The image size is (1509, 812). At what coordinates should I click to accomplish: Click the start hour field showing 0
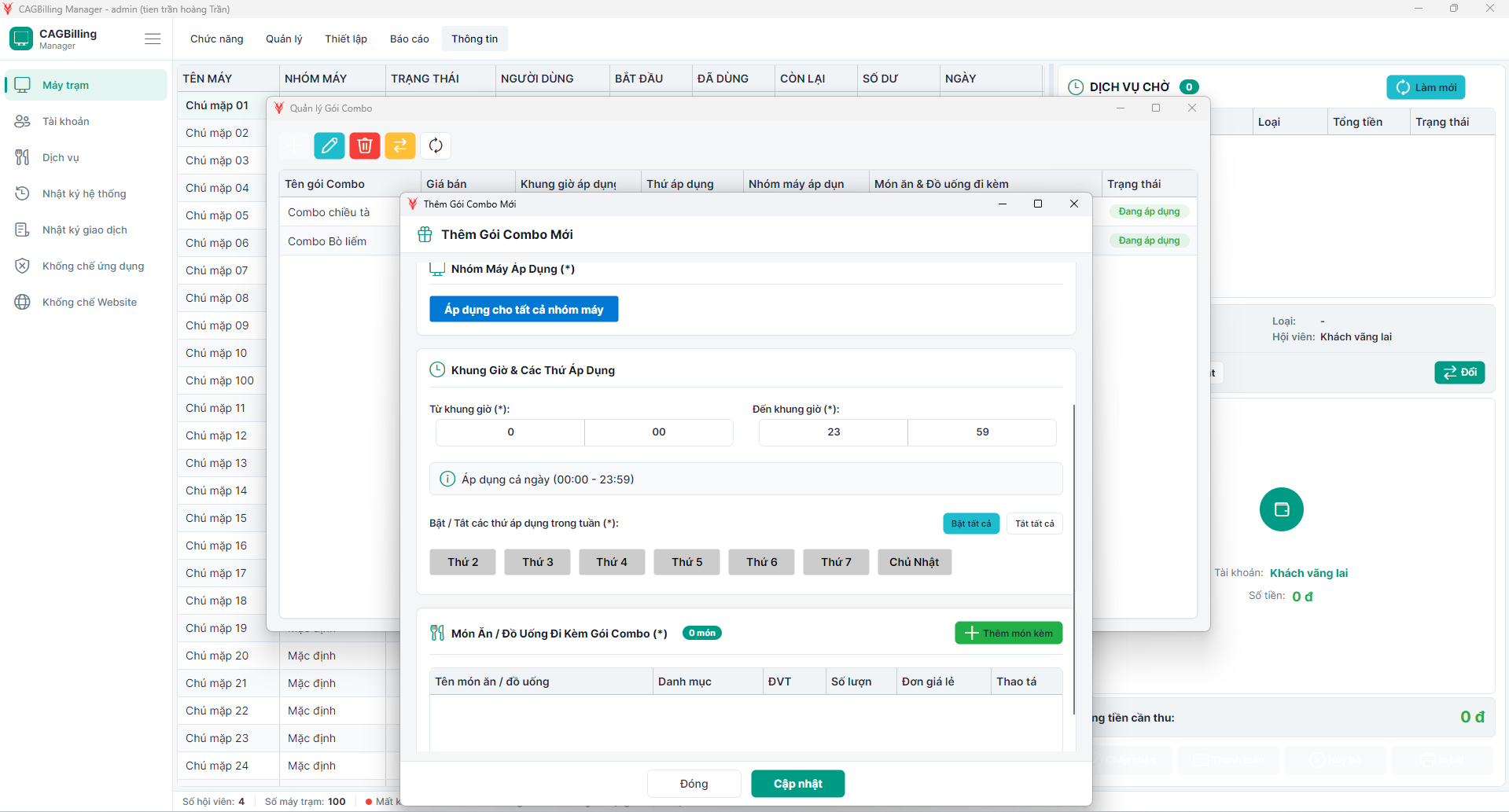[510, 432]
